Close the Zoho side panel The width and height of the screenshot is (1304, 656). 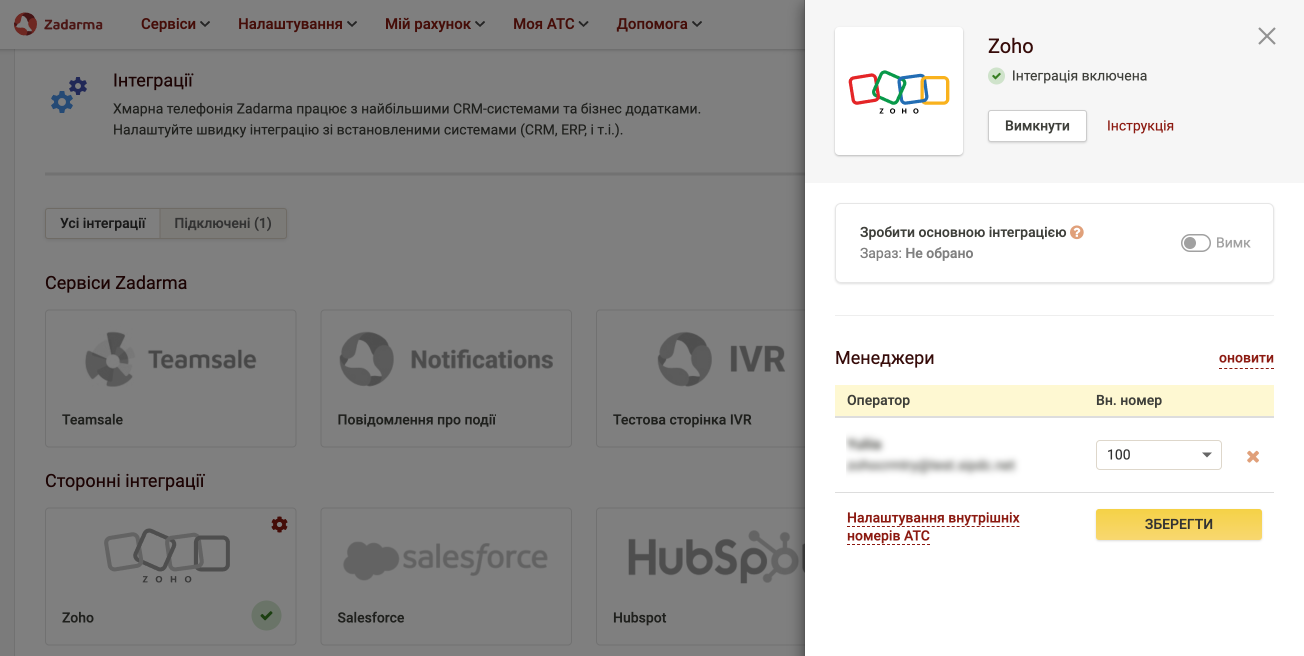pos(1267,37)
